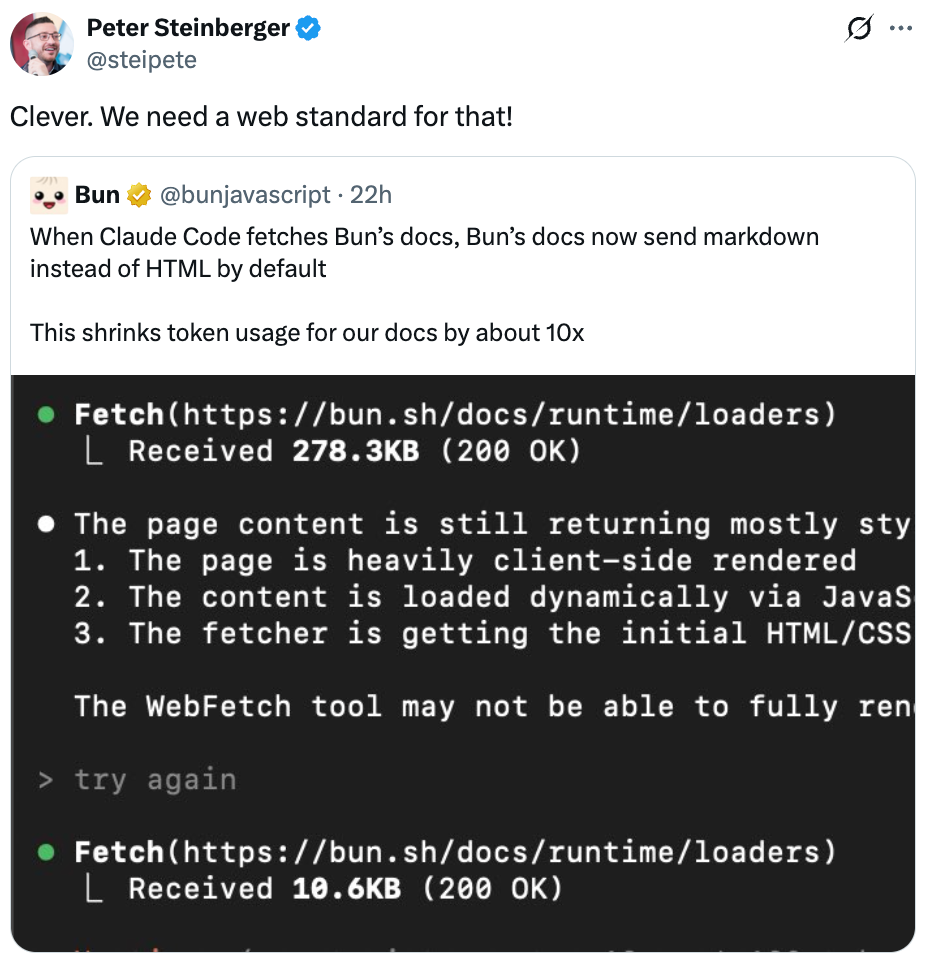This screenshot has width=926, height=962.
Task: Click the Bun logo avatar in quoted tweet
Action: (x=49, y=195)
